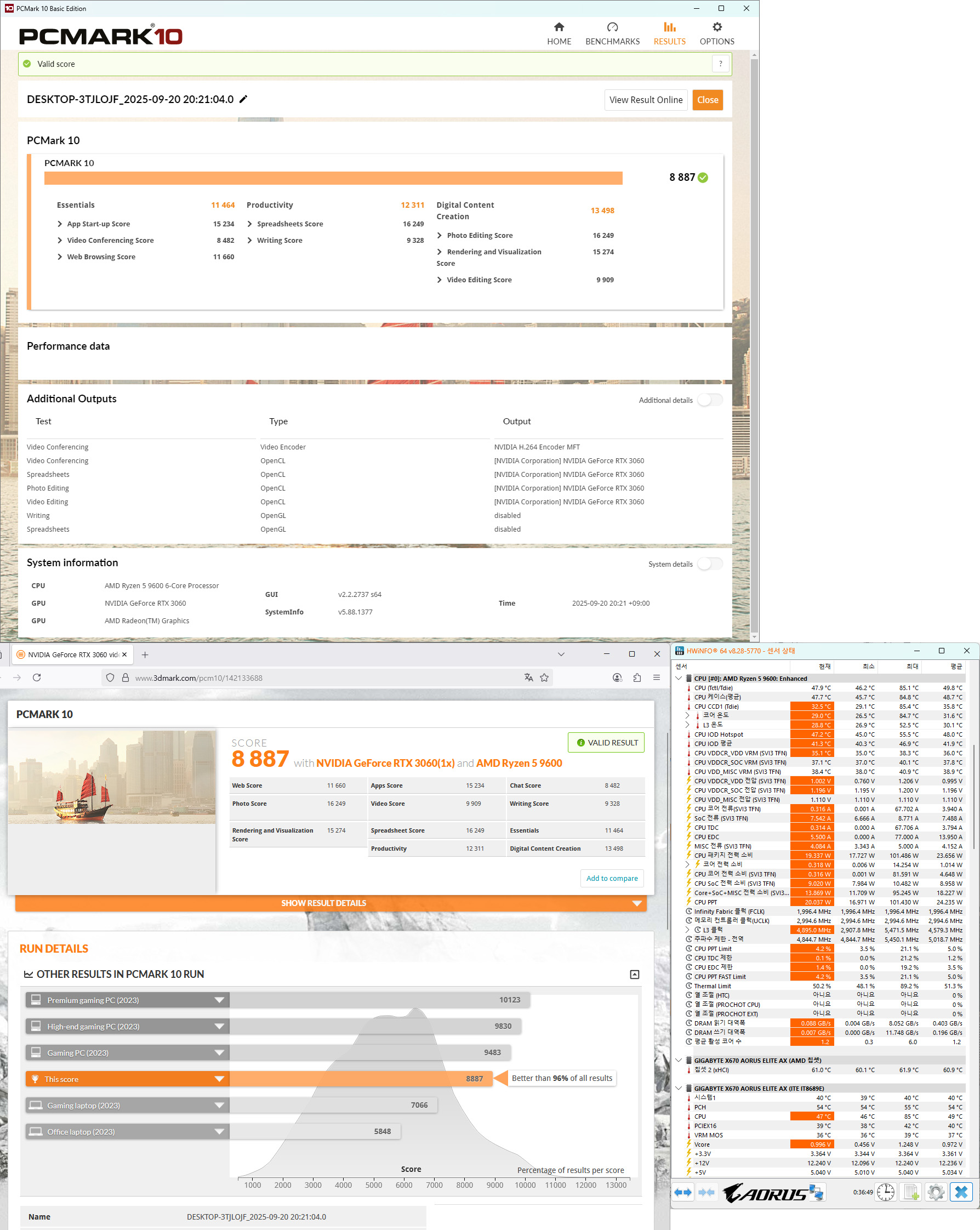Reset HWiNFO clock timer
The height and width of the screenshot is (1230, 980).
point(886,1192)
